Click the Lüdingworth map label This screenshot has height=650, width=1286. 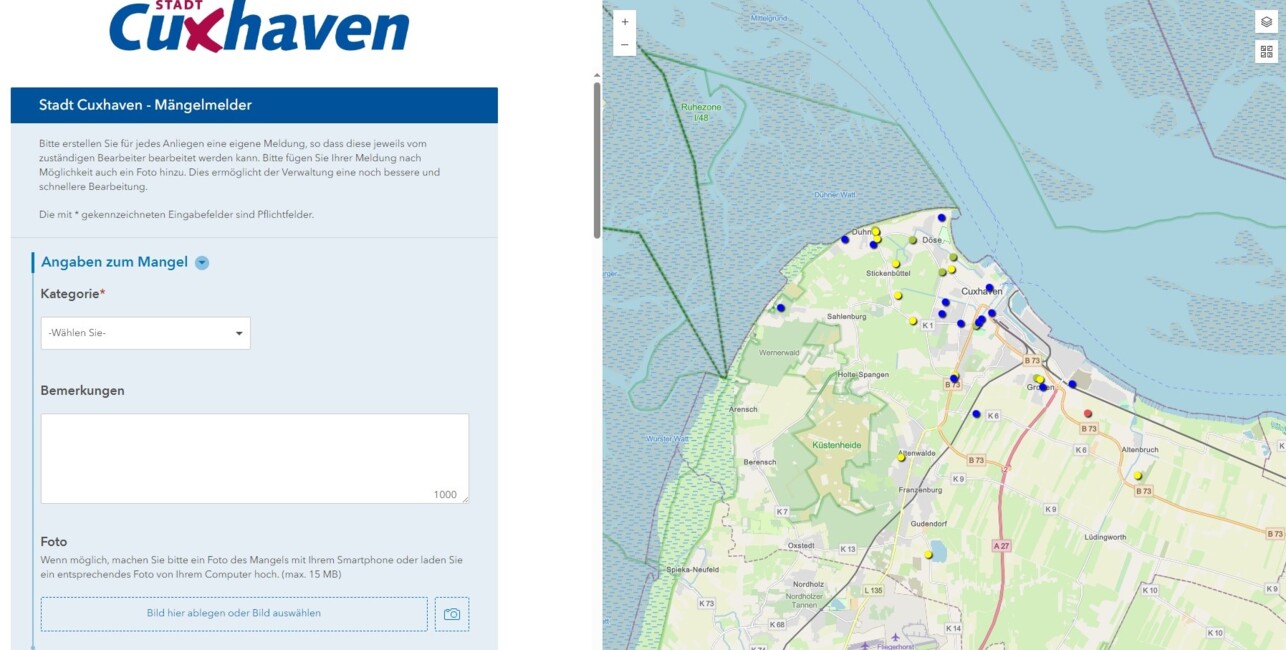click(1106, 537)
